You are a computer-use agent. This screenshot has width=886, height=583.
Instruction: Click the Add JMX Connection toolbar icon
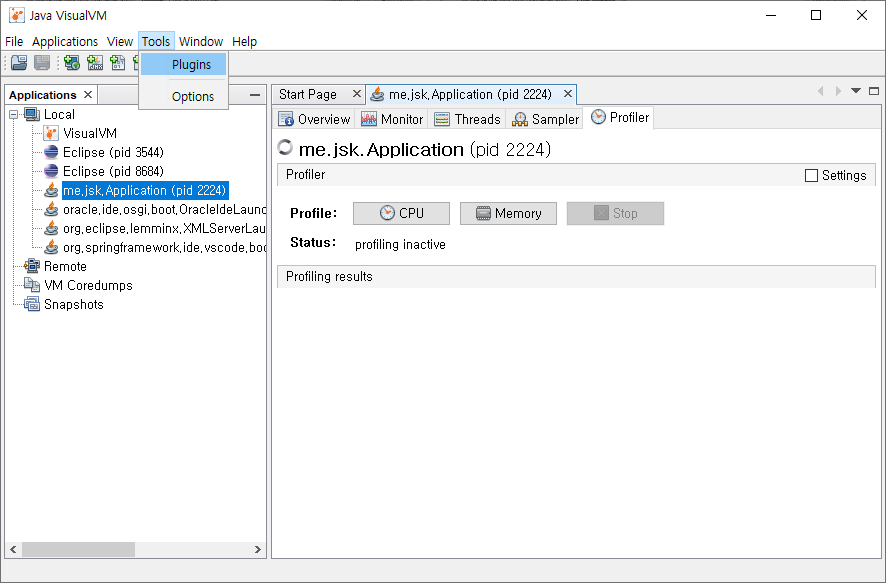(x=95, y=63)
